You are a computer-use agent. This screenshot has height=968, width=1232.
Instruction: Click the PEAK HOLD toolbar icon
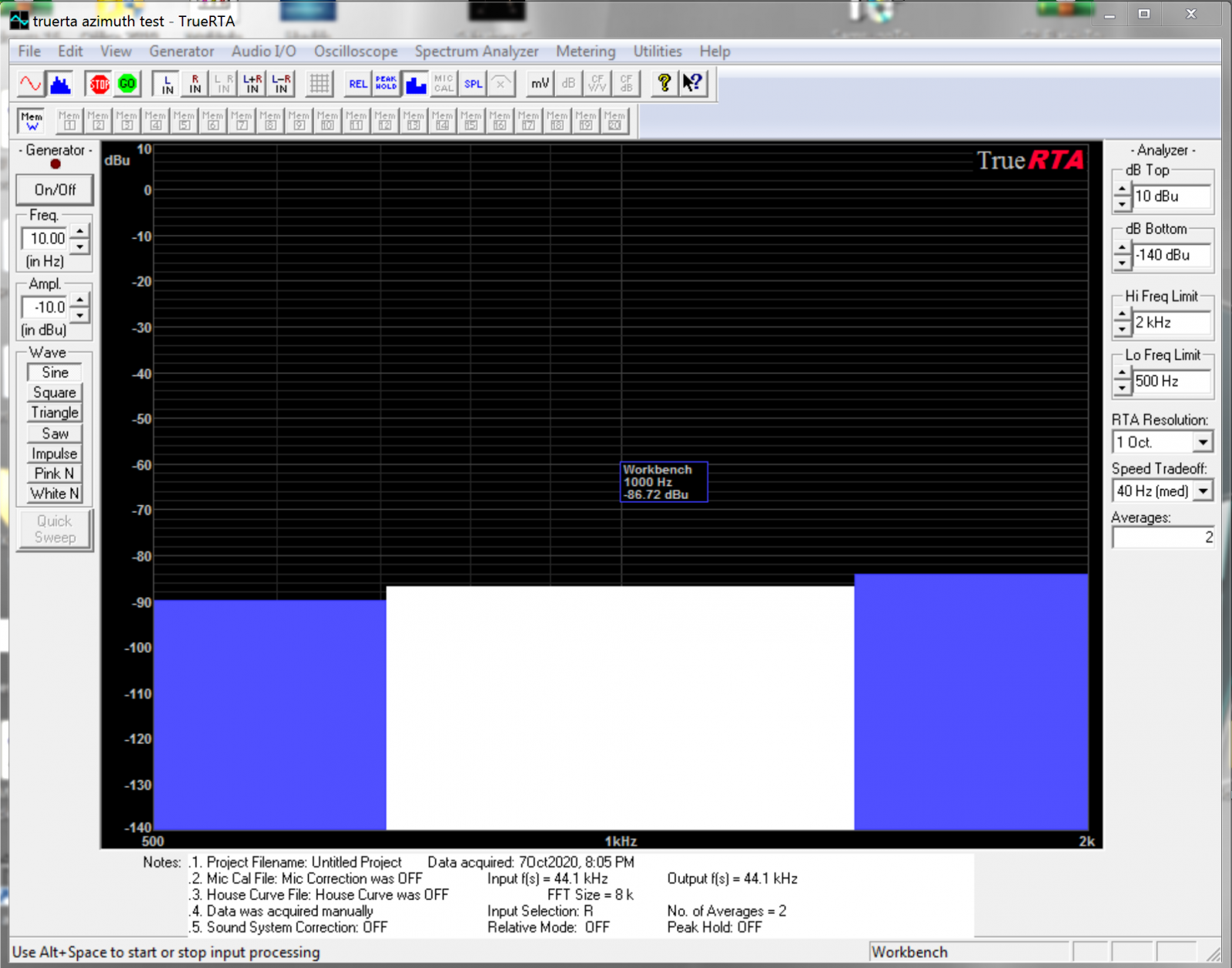387,84
